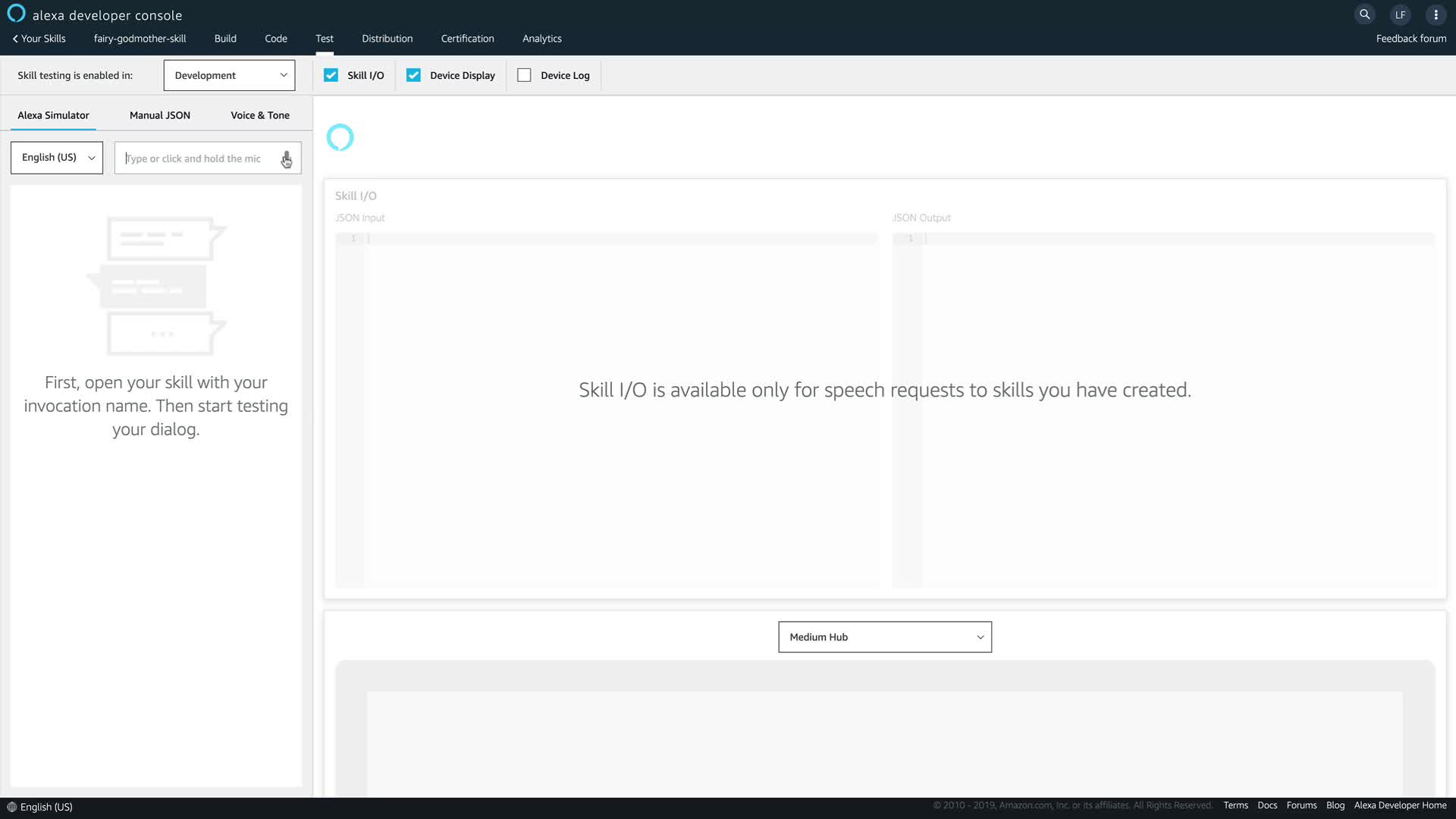Click the back chevron beside Your Skills
The height and width of the screenshot is (819, 1456).
[x=15, y=39]
